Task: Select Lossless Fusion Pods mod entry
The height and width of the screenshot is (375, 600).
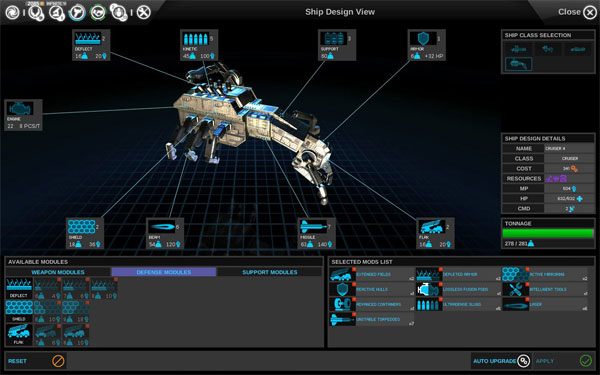Action: pyautogui.click(x=458, y=289)
